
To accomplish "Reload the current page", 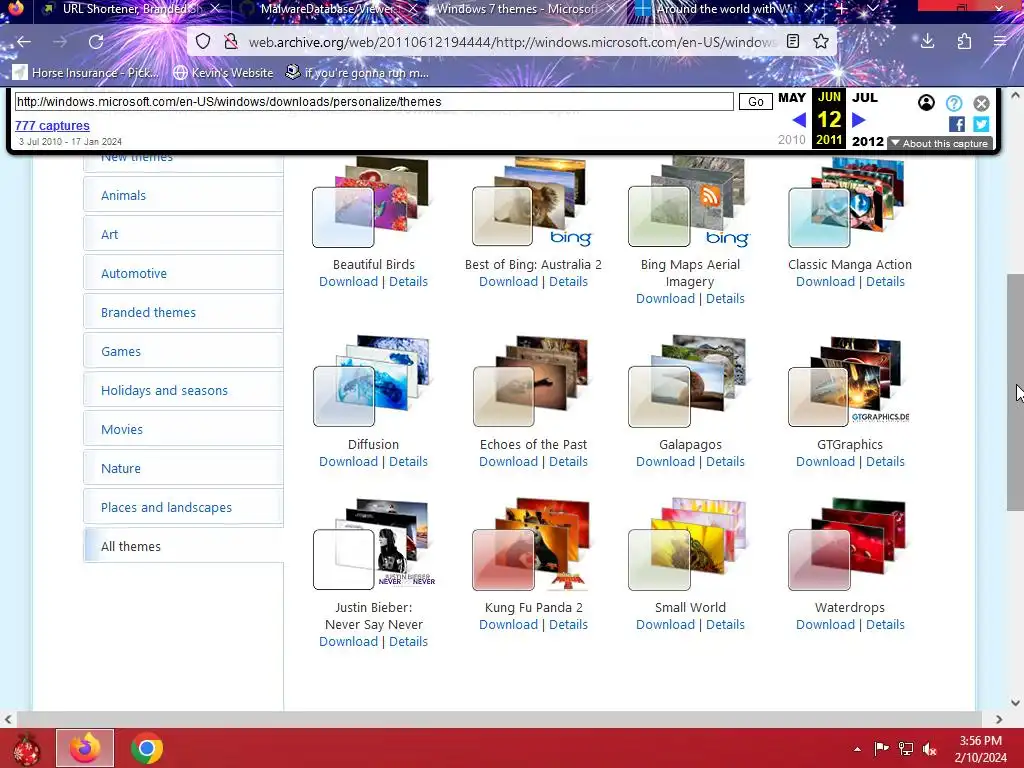I will [96, 42].
